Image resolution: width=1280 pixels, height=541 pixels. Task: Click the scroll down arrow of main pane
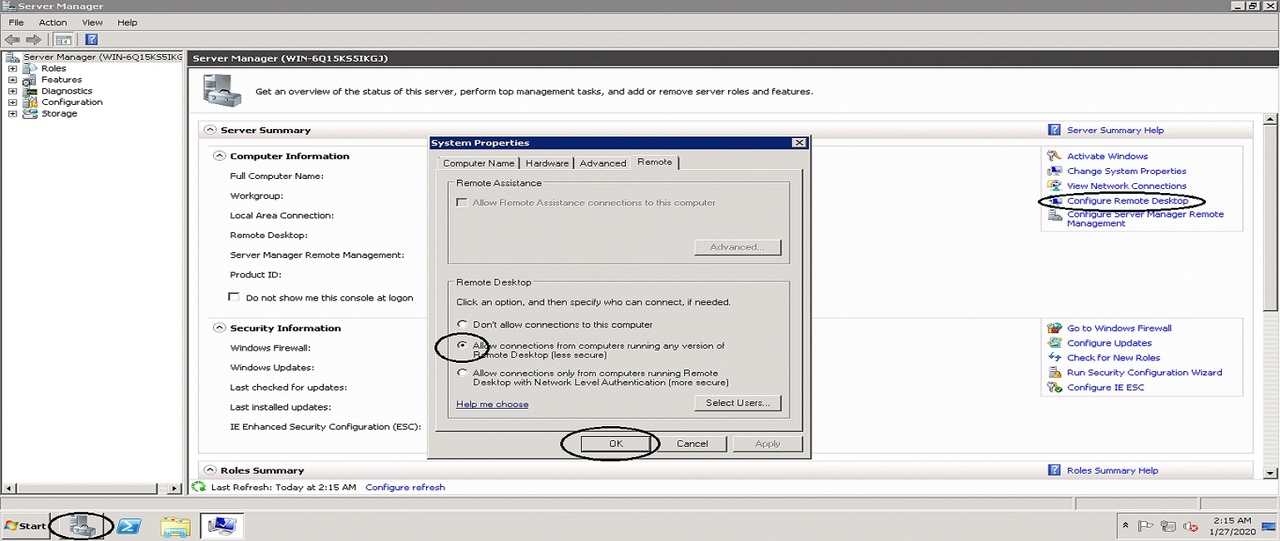click(x=1272, y=471)
